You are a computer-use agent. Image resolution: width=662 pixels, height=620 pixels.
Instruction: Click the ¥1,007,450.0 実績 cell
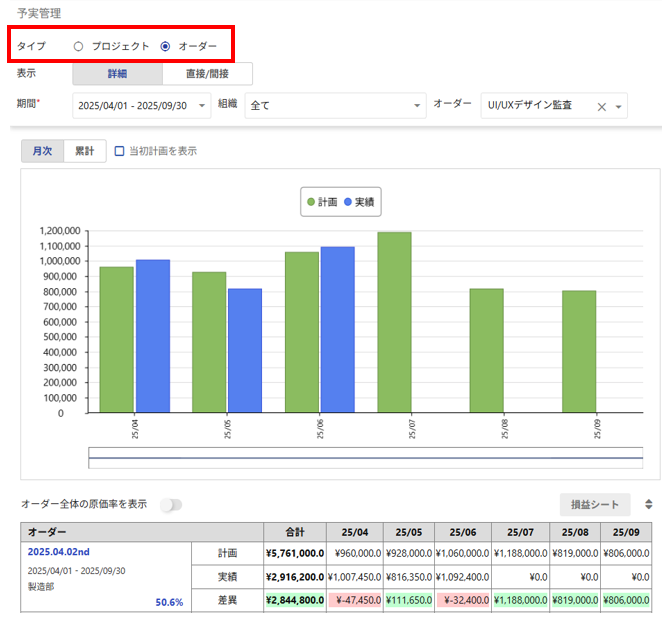click(x=355, y=577)
